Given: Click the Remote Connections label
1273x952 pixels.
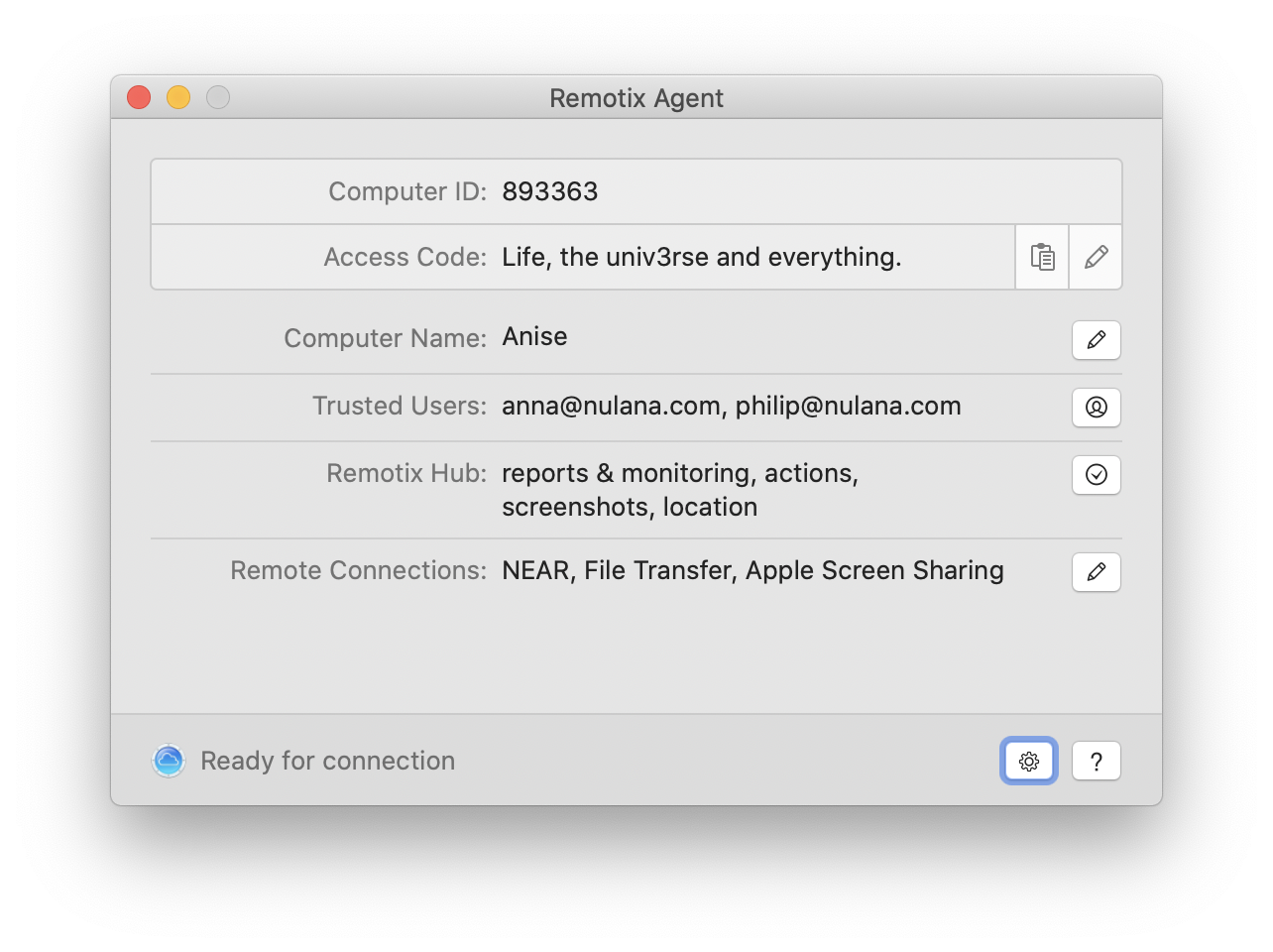Looking at the screenshot, I should pyautogui.click(x=359, y=570).
